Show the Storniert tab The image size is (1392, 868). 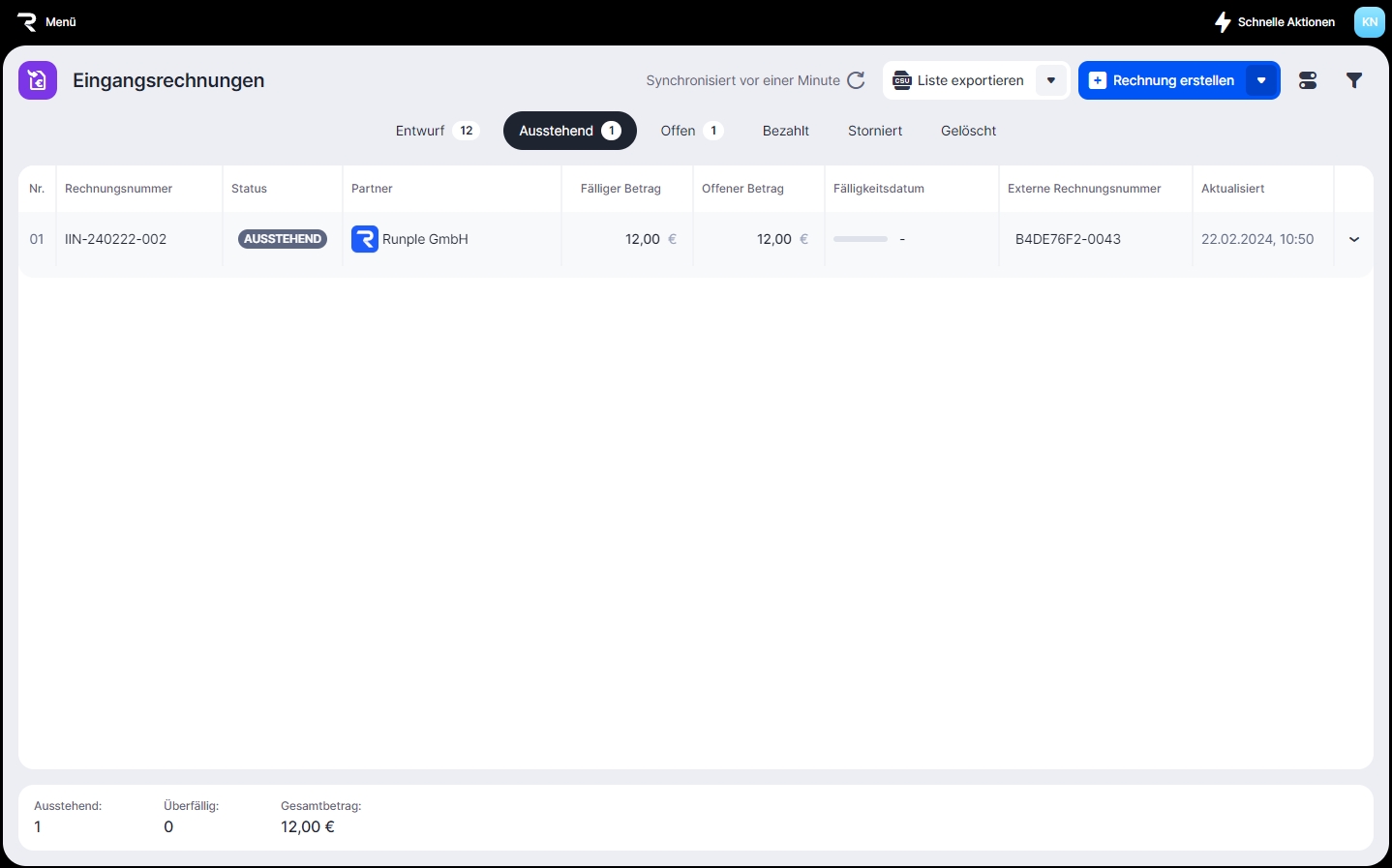click(875, 131)
